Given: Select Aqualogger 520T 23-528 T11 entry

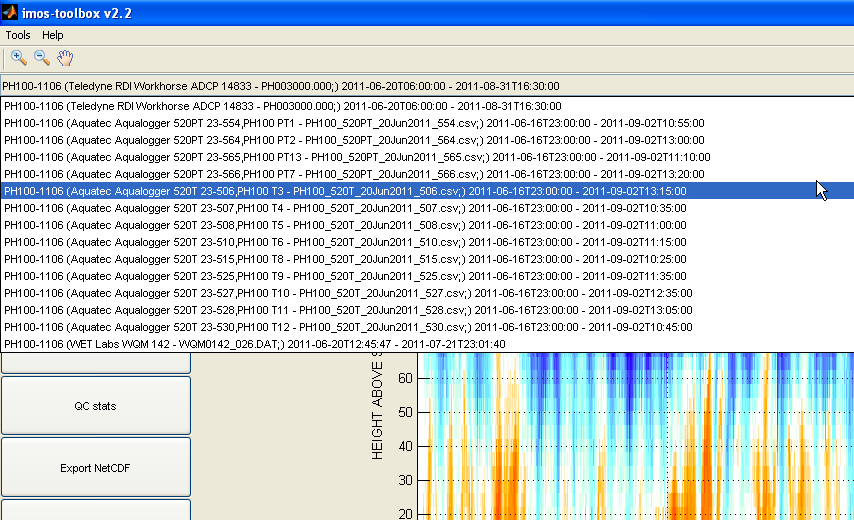Looking at the screenshot, I should click(x=427, y=310).
